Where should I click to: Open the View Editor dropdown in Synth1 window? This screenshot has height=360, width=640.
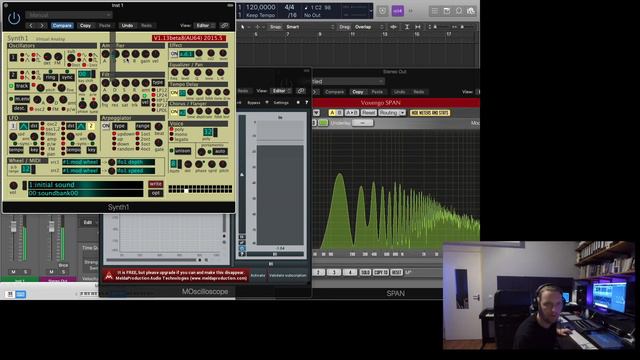click(204, 25)
